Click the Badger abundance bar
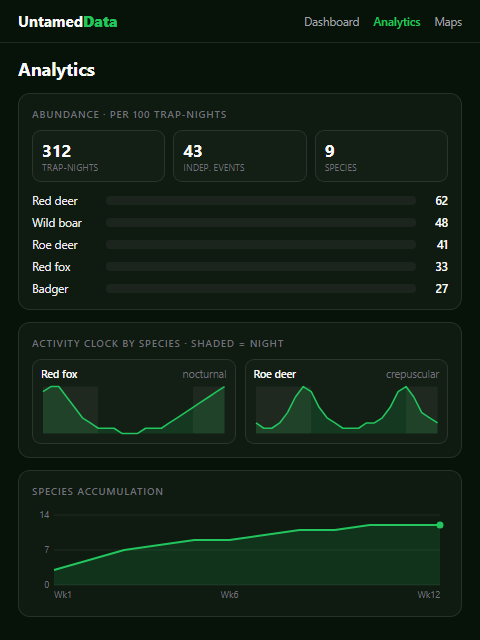This screenshot has width=480, height=640. coord(261,289)
